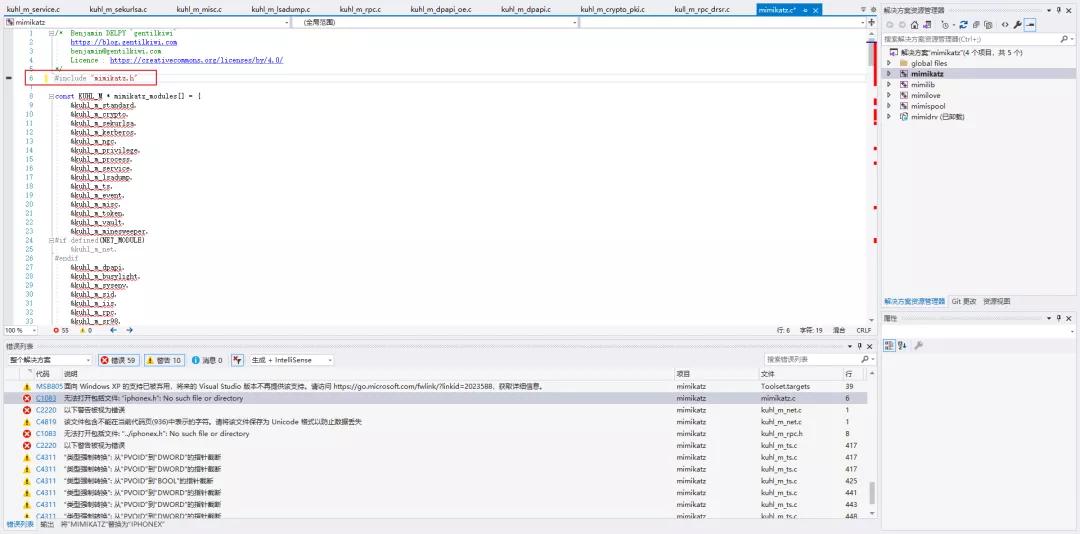Screen dimensions: 1080x534
Task: Click Categorized view icon in Properties panel
Action: [889, 345]
